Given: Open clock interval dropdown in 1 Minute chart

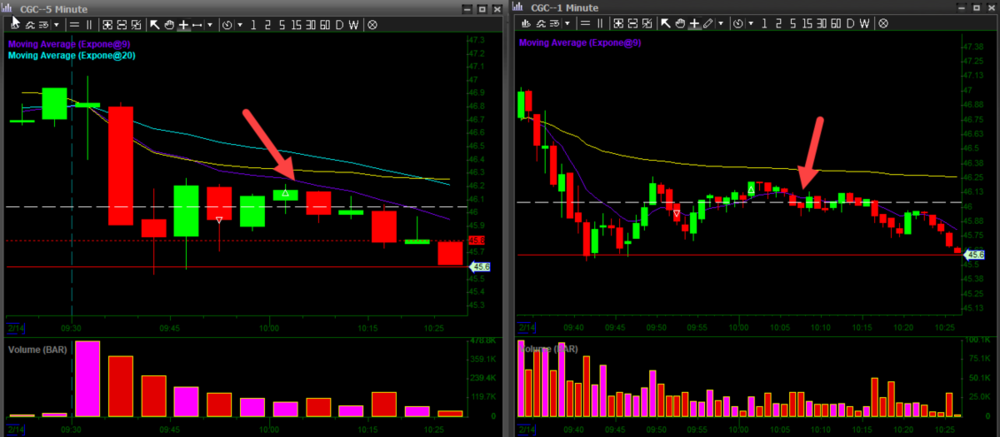Looking at the screenshot, I should click(749, 23).
